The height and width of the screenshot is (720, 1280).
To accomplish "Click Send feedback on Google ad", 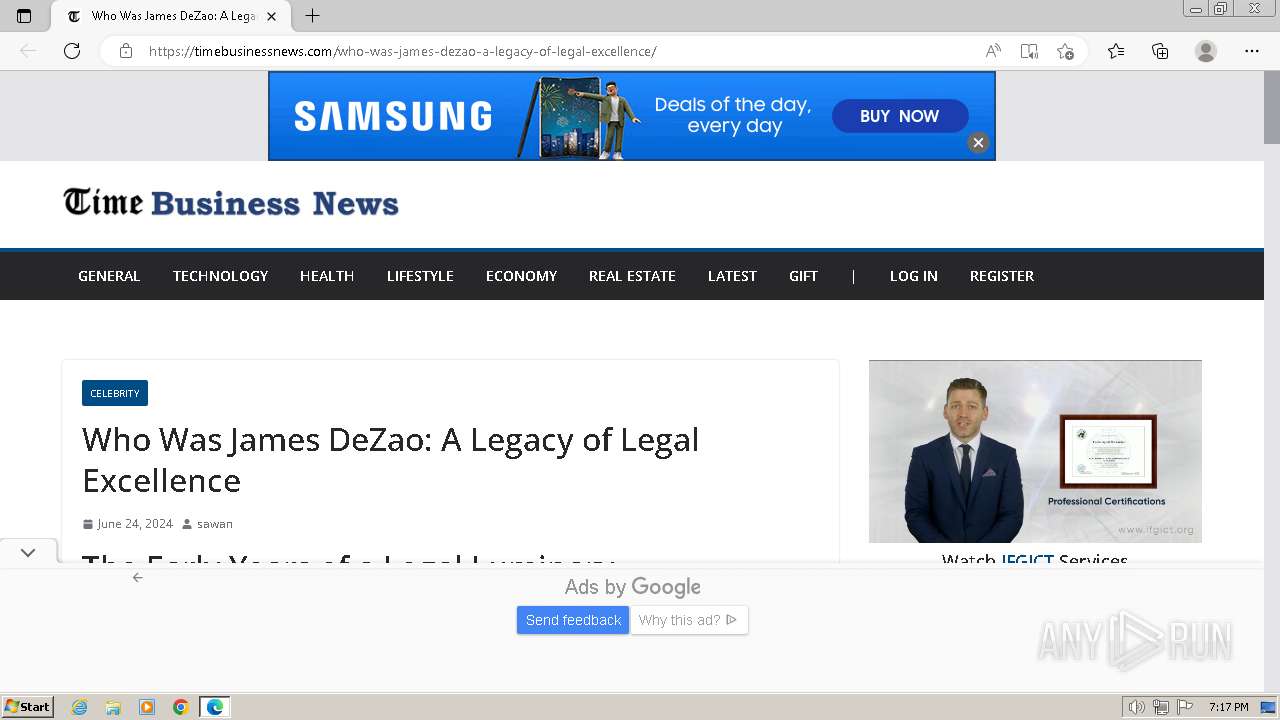I will point(573,620).
